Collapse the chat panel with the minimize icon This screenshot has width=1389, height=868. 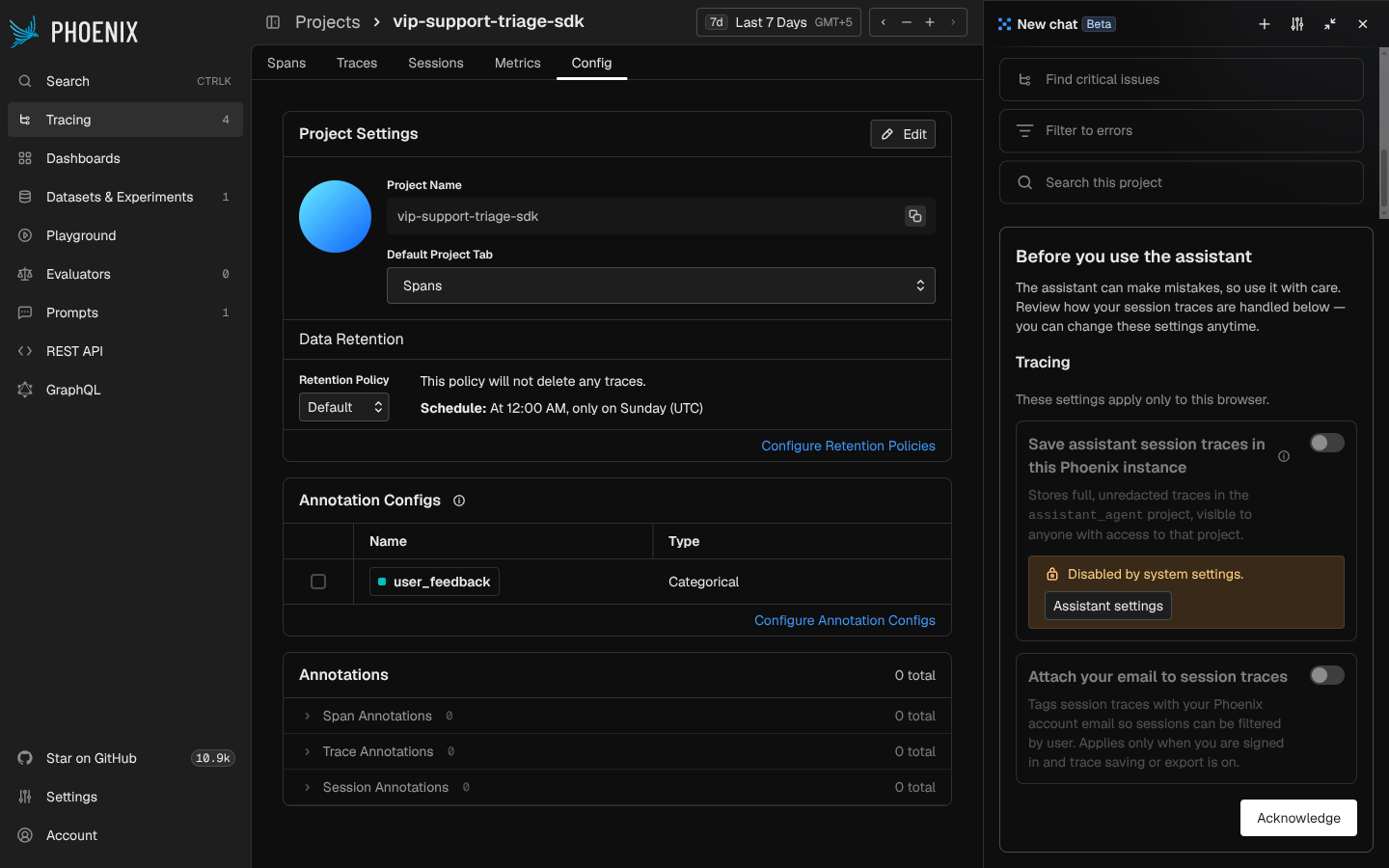pyautogui.click(x=1330, y=24)
